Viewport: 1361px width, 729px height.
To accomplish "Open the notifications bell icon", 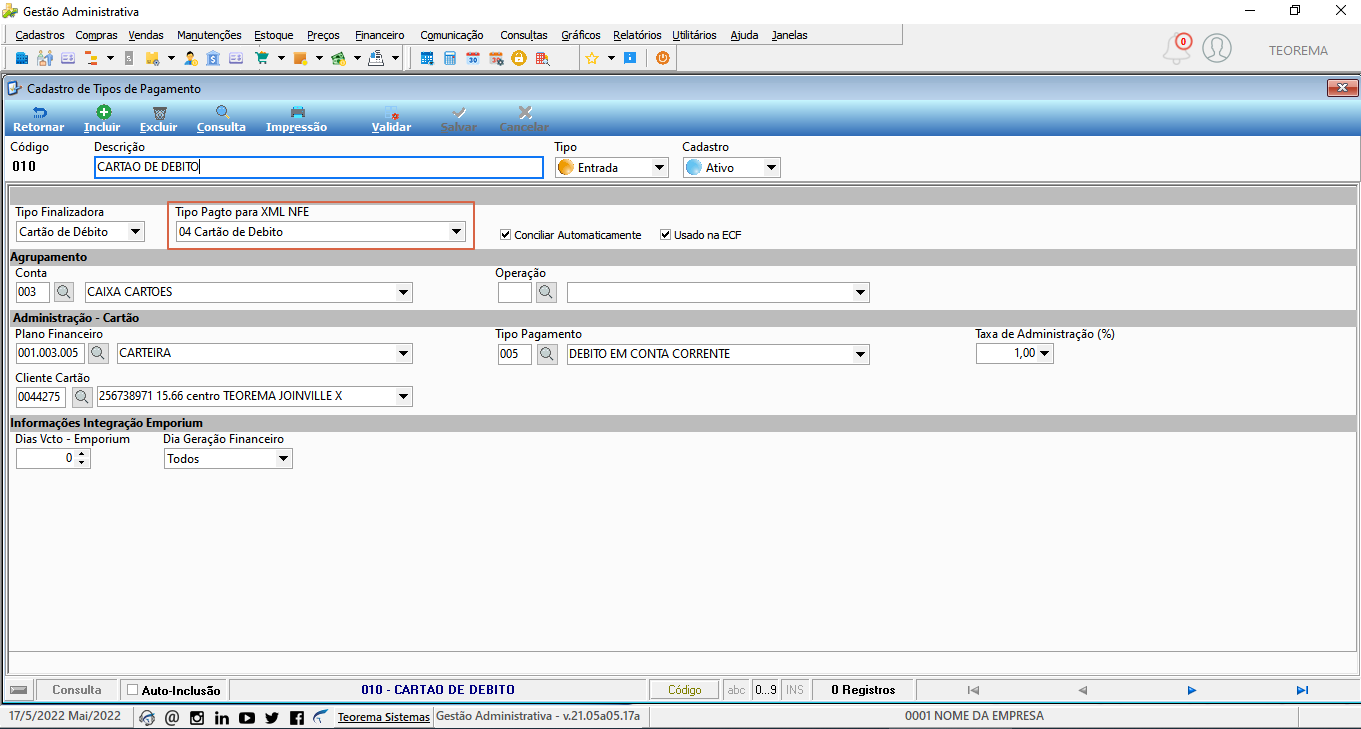I will 1177,48.
